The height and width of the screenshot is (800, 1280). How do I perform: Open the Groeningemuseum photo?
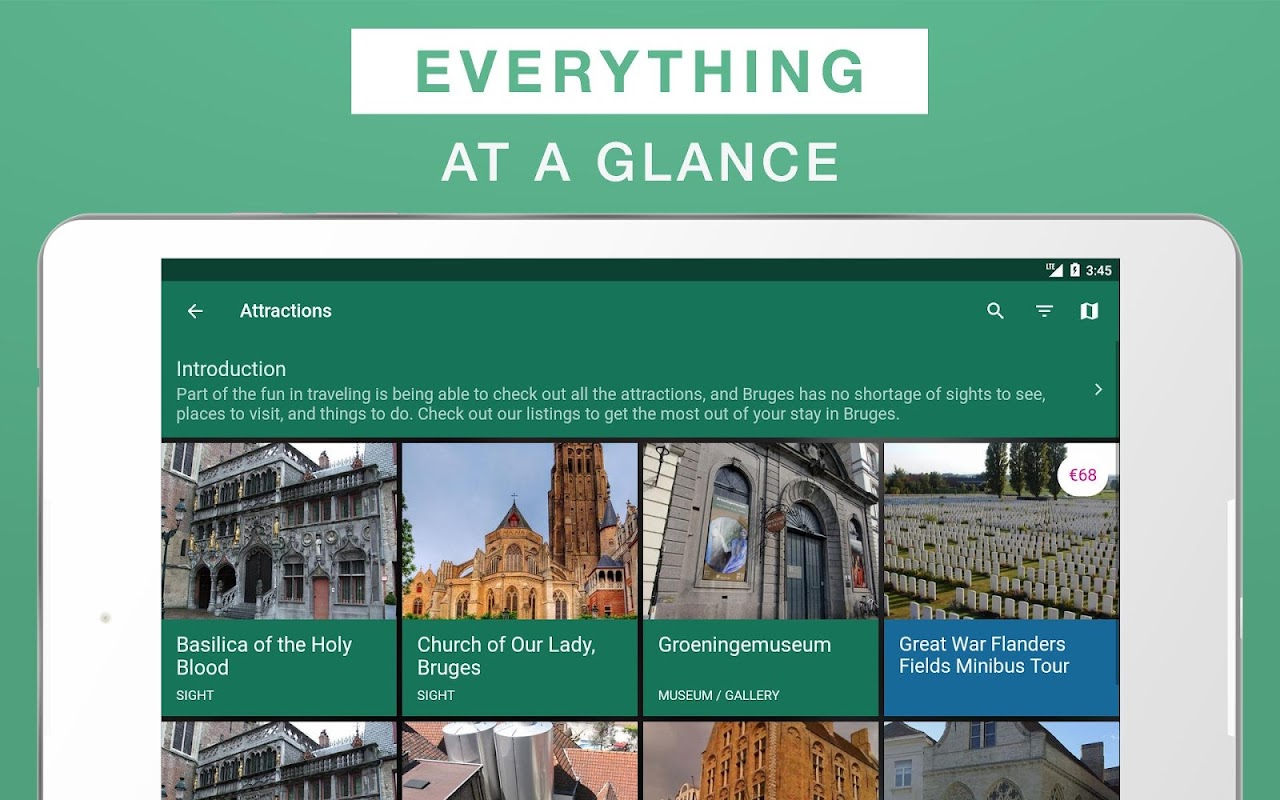coord(761,531)
